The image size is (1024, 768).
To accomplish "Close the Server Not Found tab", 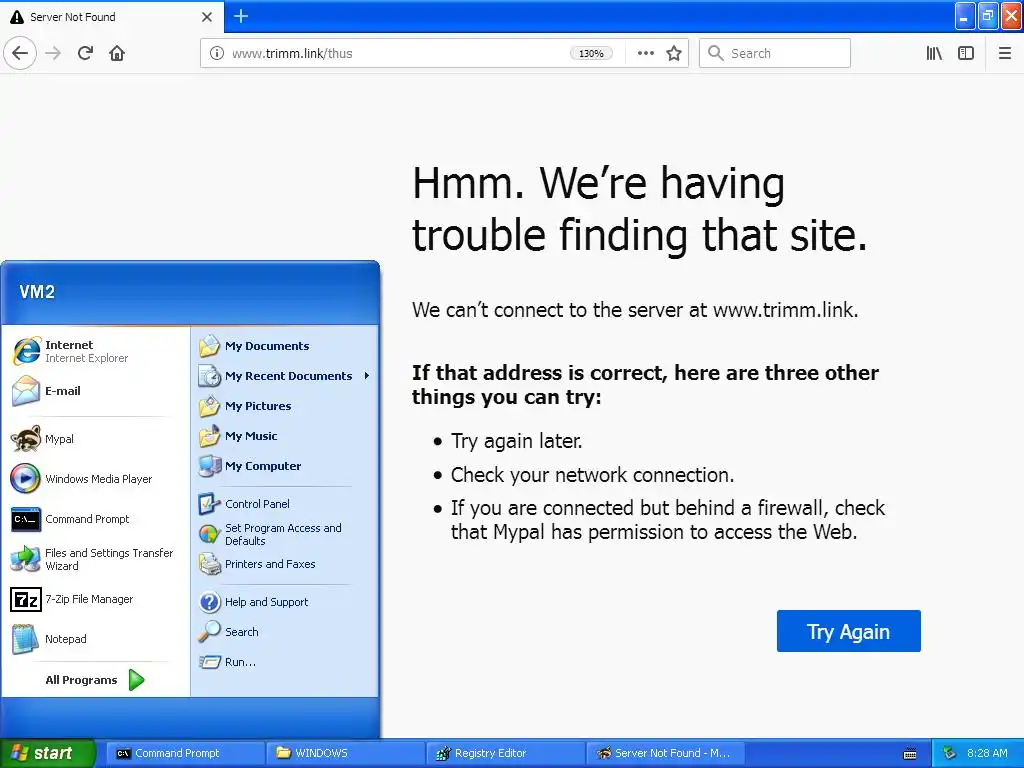I will pos(207,17).
